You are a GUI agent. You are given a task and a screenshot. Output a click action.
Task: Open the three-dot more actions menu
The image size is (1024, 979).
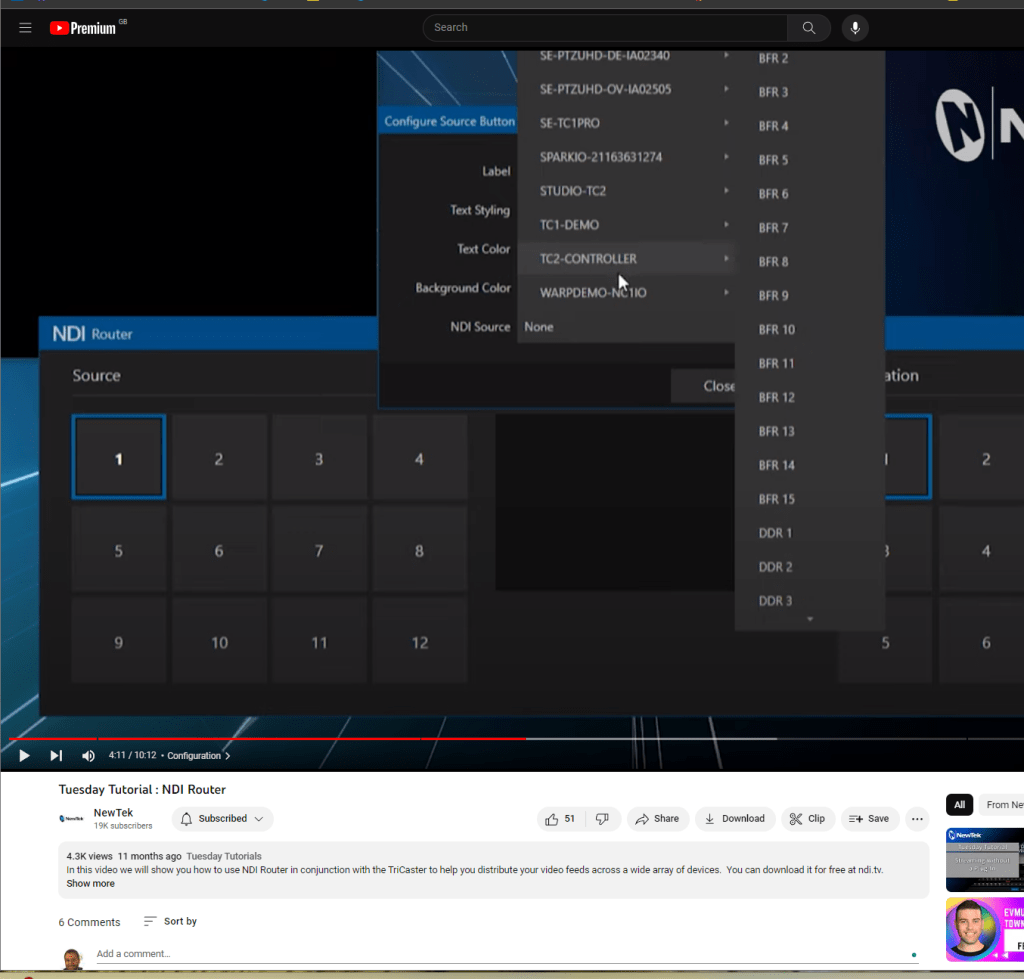click(917, 818)
